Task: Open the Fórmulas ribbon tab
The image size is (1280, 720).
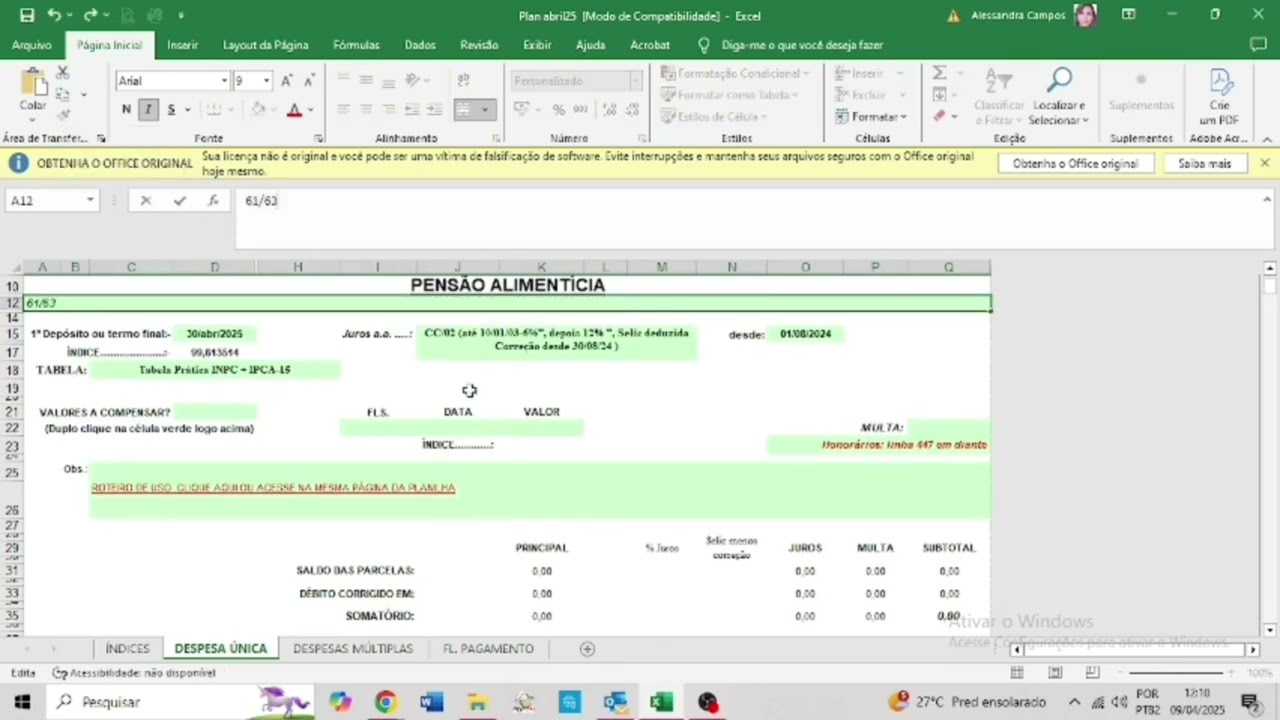Action: (x=356, y=45)
